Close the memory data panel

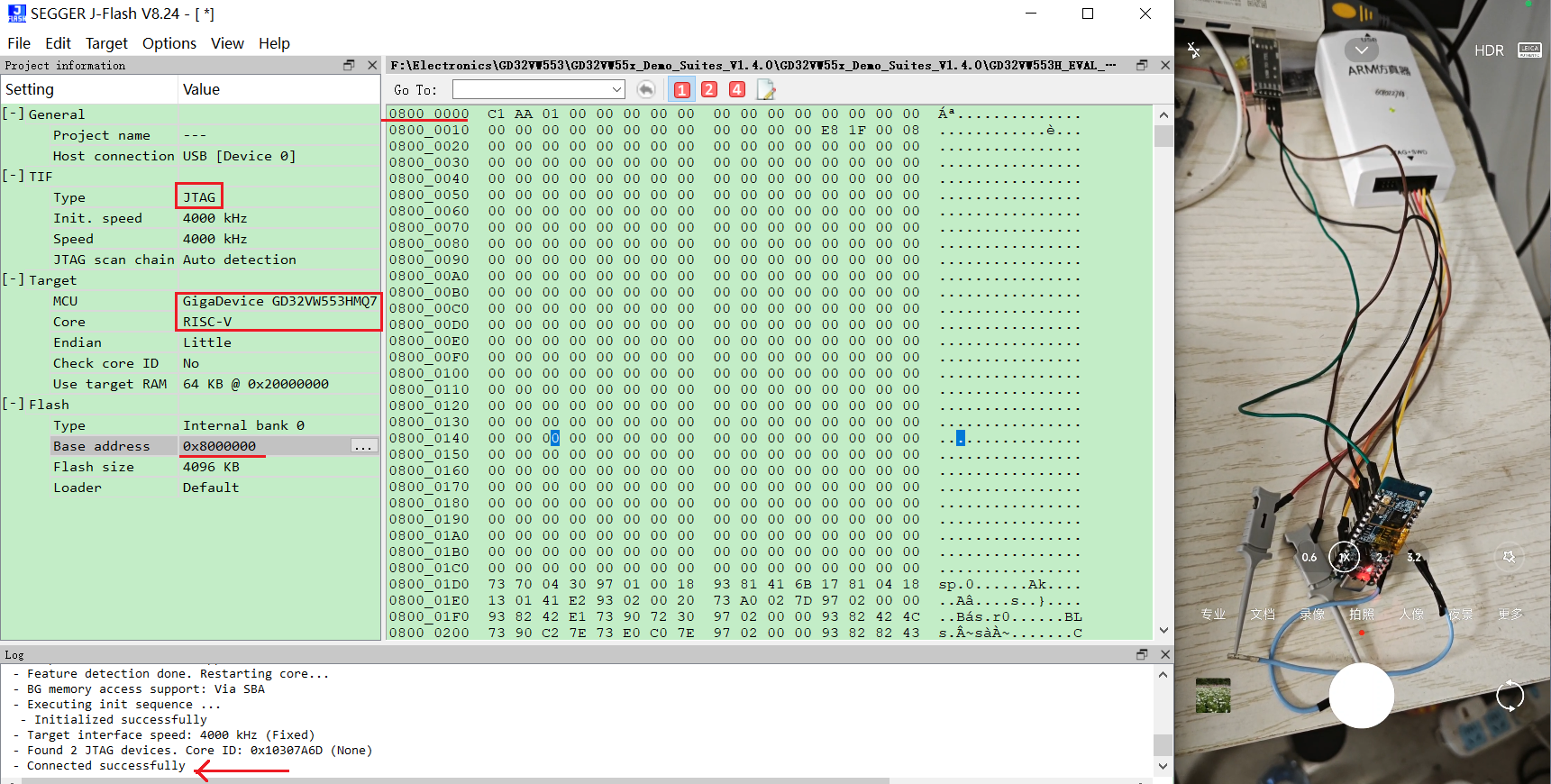pyautogui.click(x=1165, y=65)
